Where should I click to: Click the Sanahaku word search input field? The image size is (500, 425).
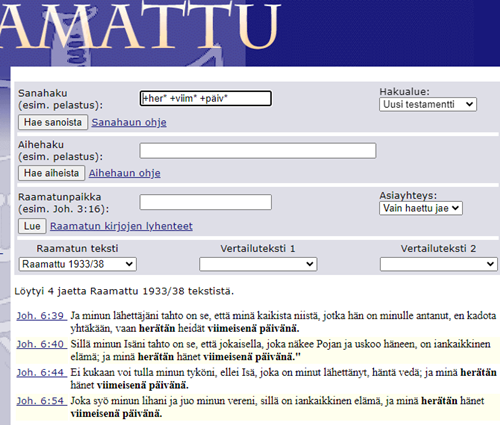pos(205,98)
